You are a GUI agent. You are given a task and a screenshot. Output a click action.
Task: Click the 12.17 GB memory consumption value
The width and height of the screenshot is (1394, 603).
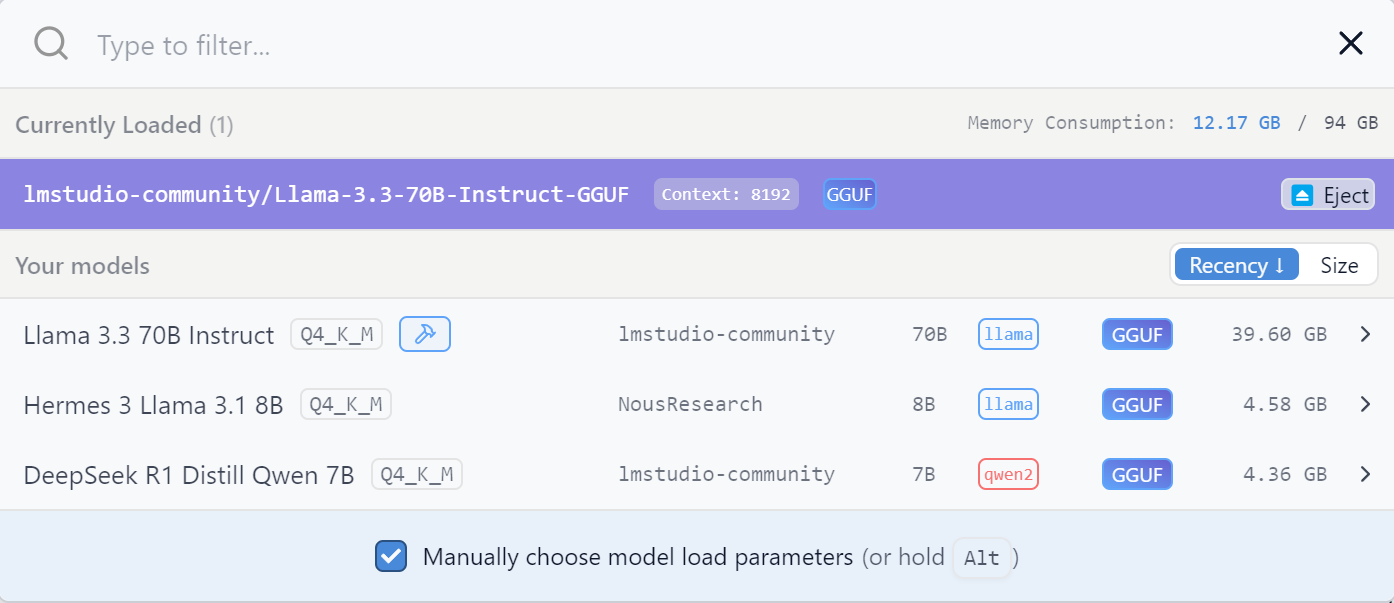[1236, 123]
